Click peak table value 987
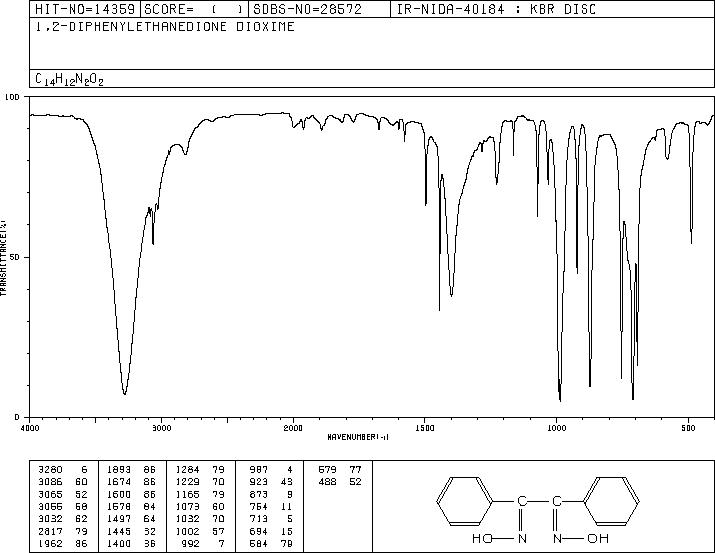This screenshot has height=553, width=715. 259,470
